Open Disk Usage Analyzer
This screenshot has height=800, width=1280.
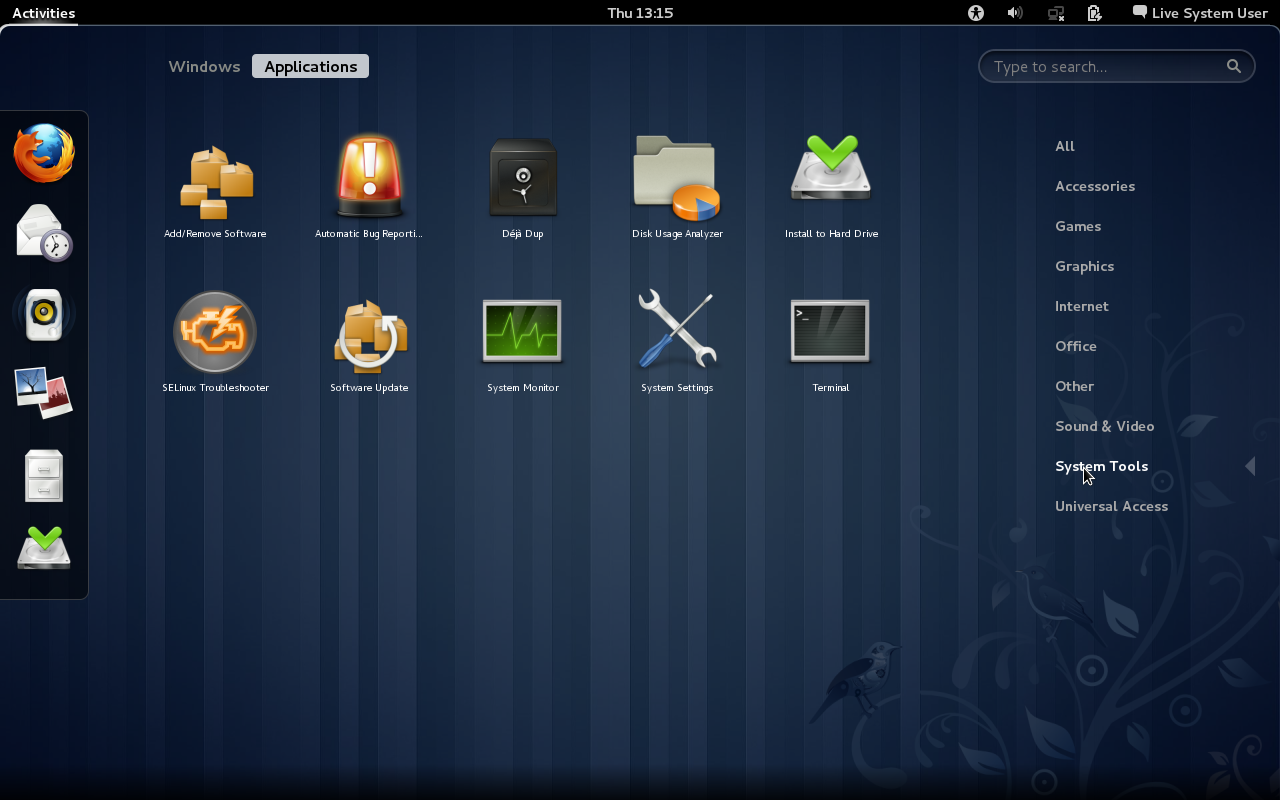point(676,176)
